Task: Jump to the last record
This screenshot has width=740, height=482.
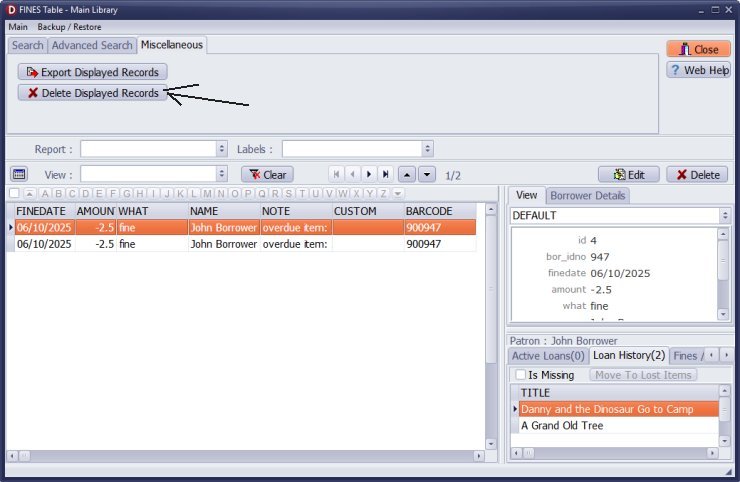Action: (385, 174)
